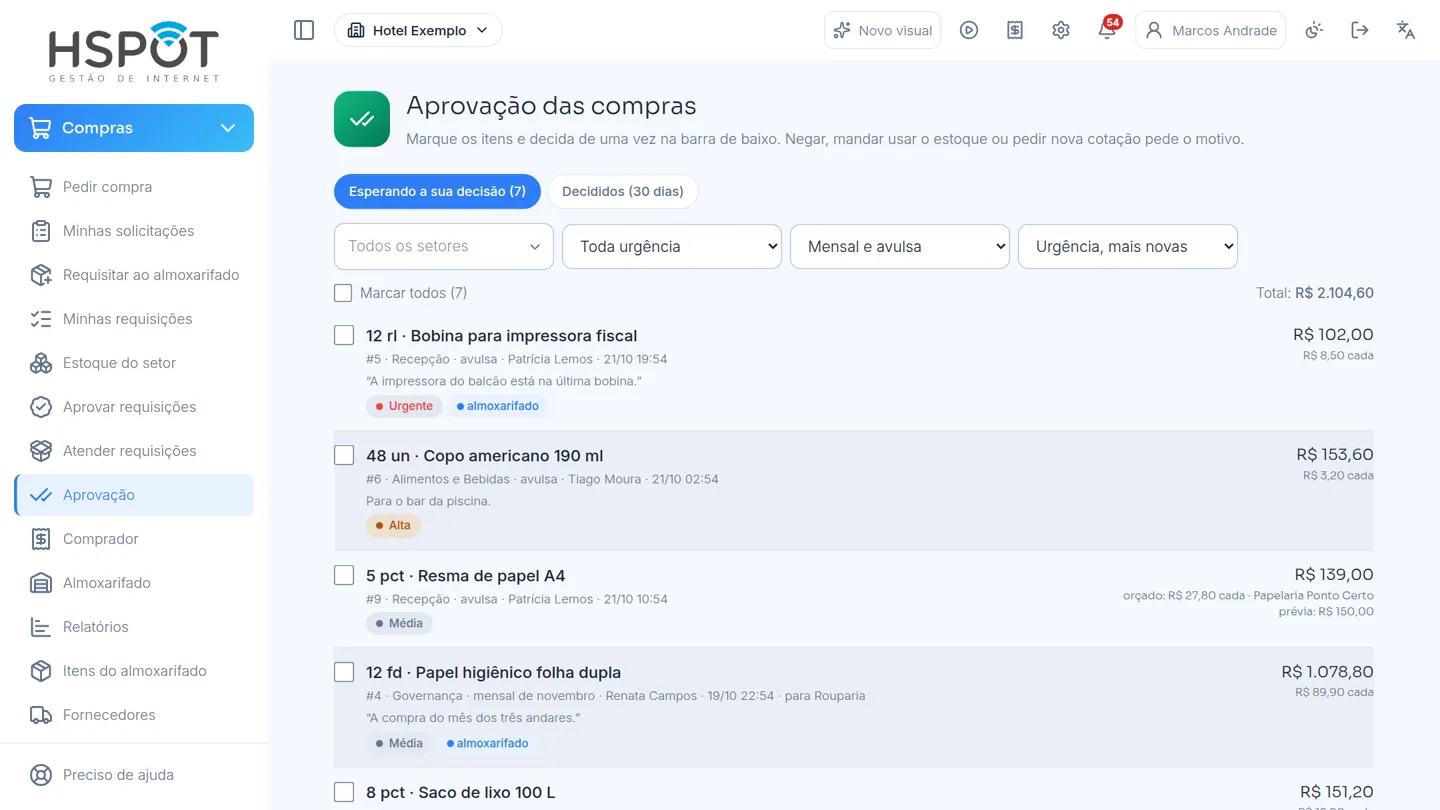The width and height of the screenshot is (1440, 810).
Task: Open the dollar receipt icon in header
Action: [1015, 30]
